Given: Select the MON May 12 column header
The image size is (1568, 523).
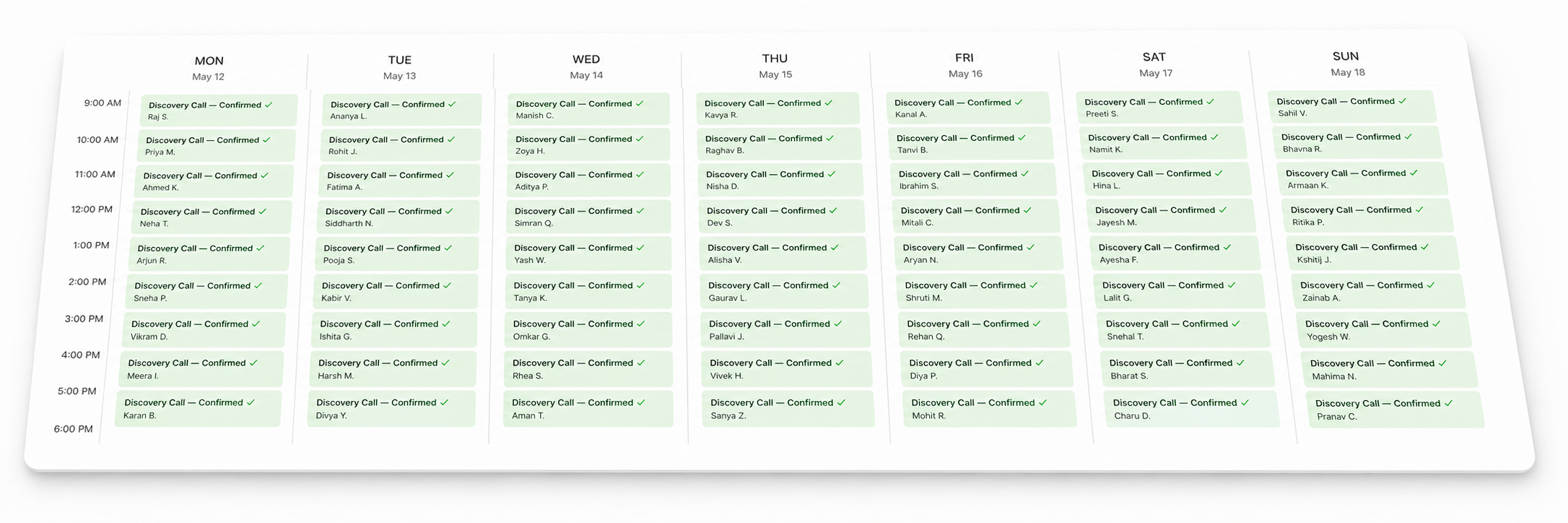Looking at the screenshot, I should pos(209,68).
